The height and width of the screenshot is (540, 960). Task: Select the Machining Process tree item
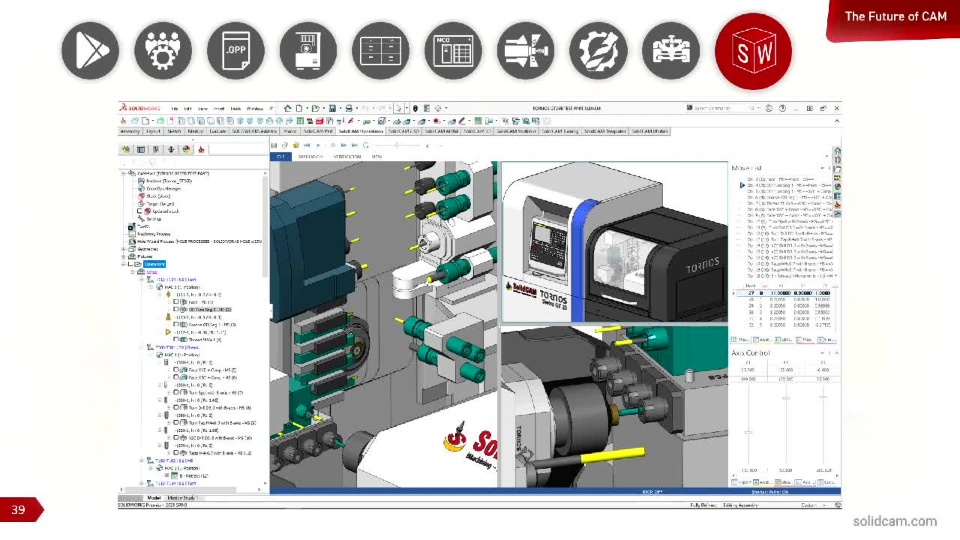pyautogui.click(x=154, y=234)
